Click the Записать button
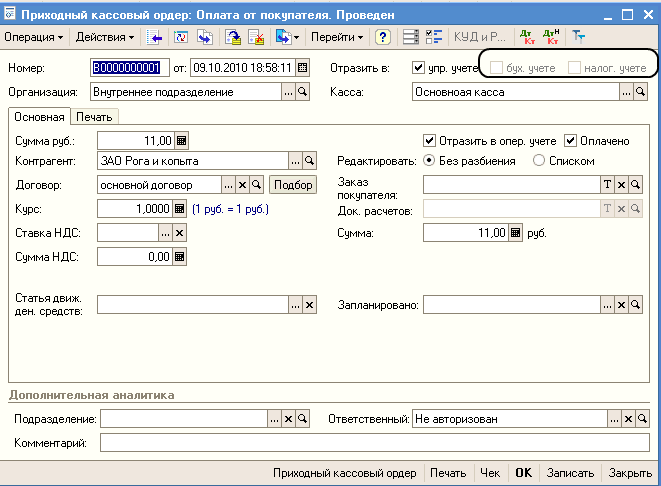661x486 pixels. click(570, 473)
